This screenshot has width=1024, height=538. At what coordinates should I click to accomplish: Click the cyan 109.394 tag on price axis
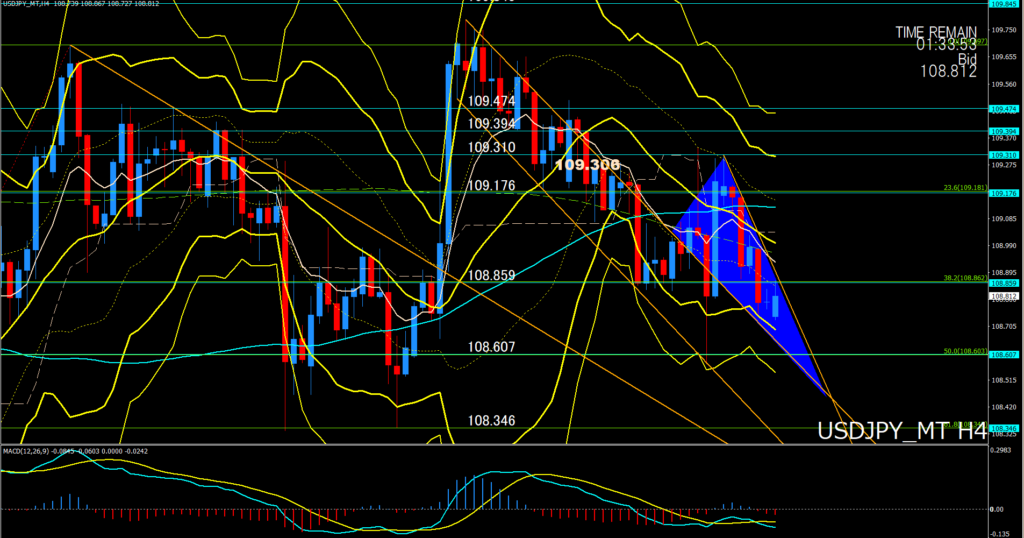pos(1004,131)
